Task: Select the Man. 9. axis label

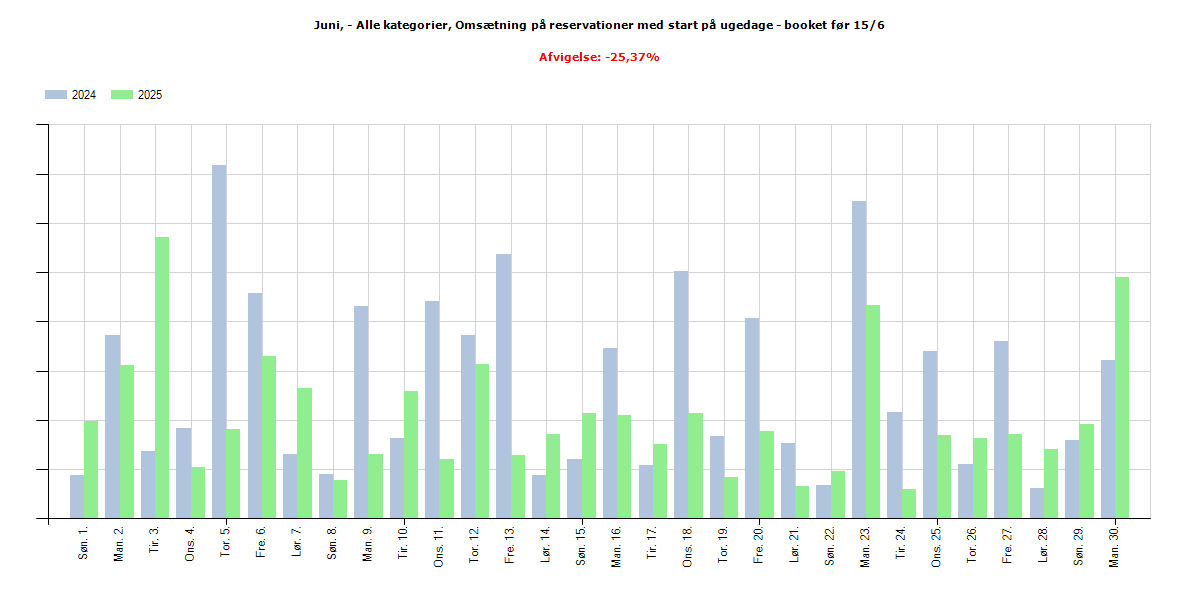Action: tap(368, 542)
